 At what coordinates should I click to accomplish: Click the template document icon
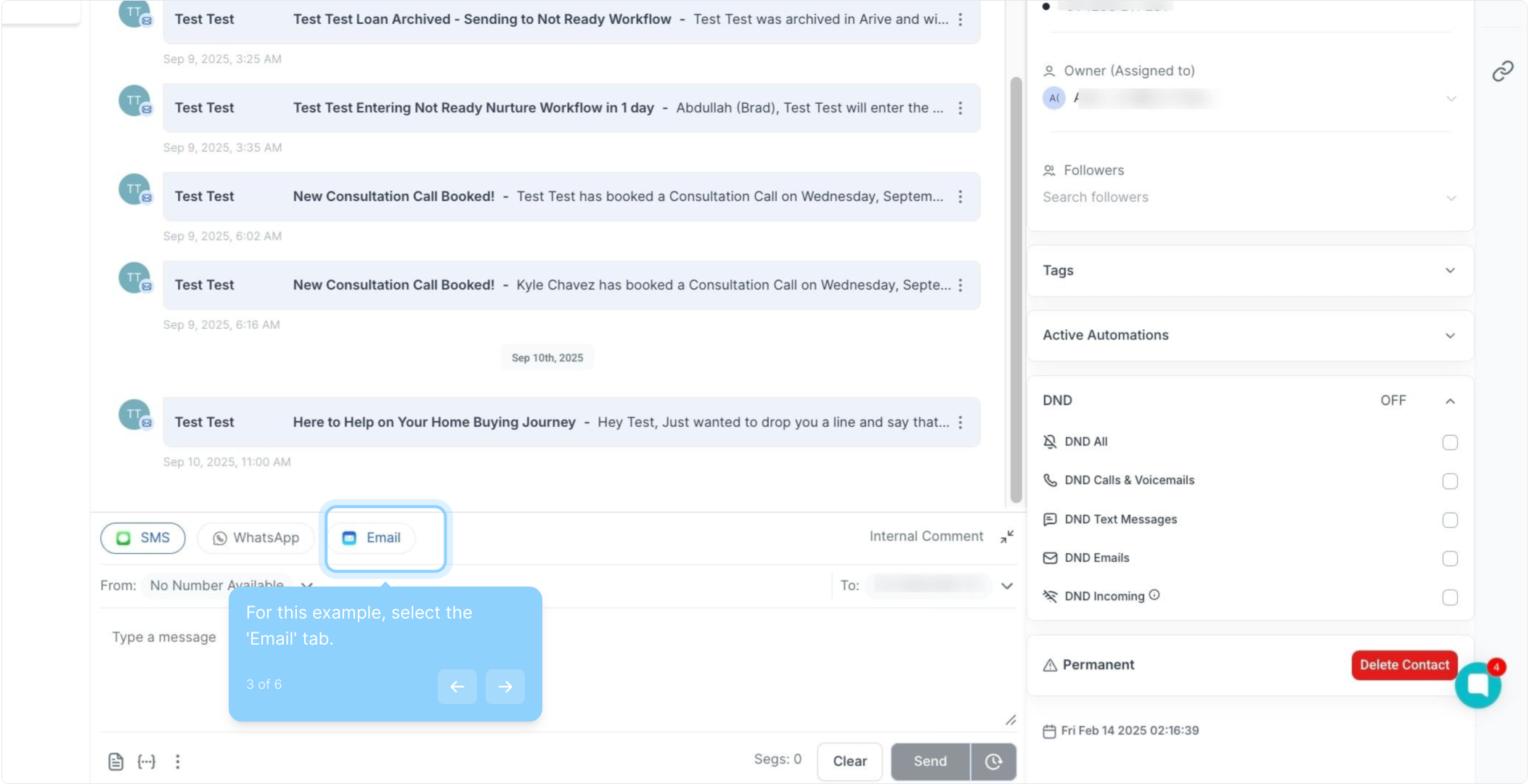[x=115, y=761]
